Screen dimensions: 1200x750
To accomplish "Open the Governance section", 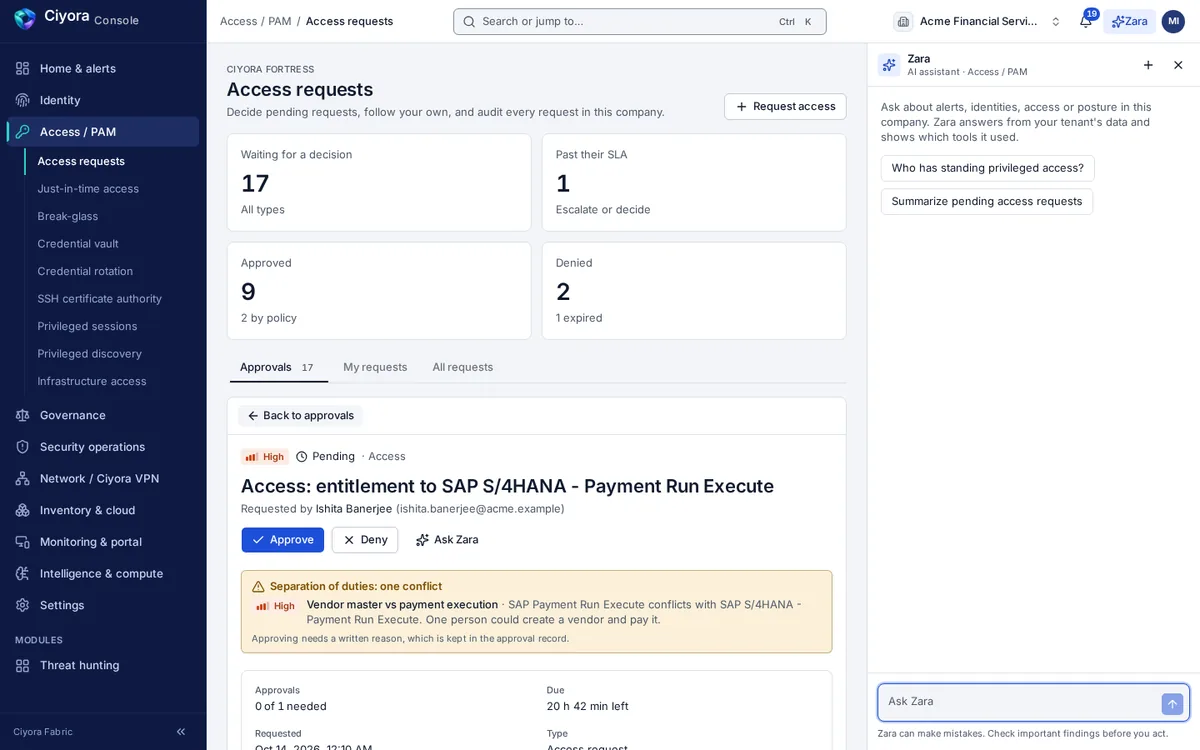I will point(103,415).
